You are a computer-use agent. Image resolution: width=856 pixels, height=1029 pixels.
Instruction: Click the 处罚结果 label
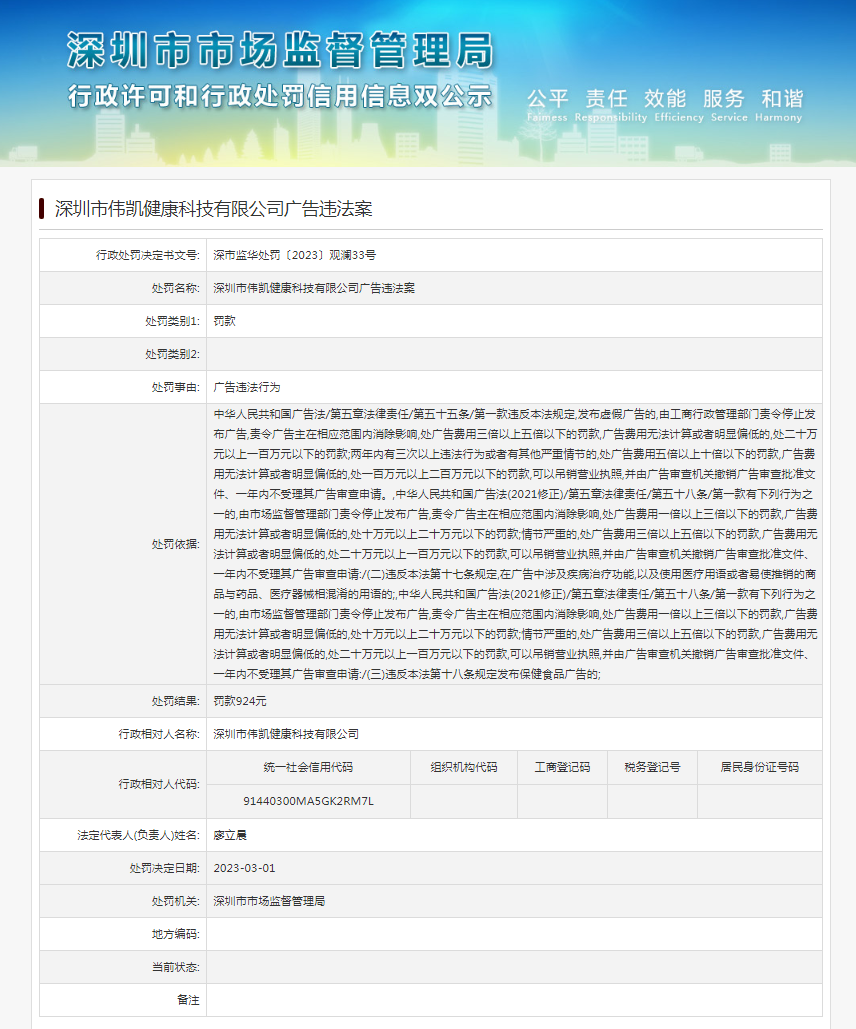coord(175,701)
